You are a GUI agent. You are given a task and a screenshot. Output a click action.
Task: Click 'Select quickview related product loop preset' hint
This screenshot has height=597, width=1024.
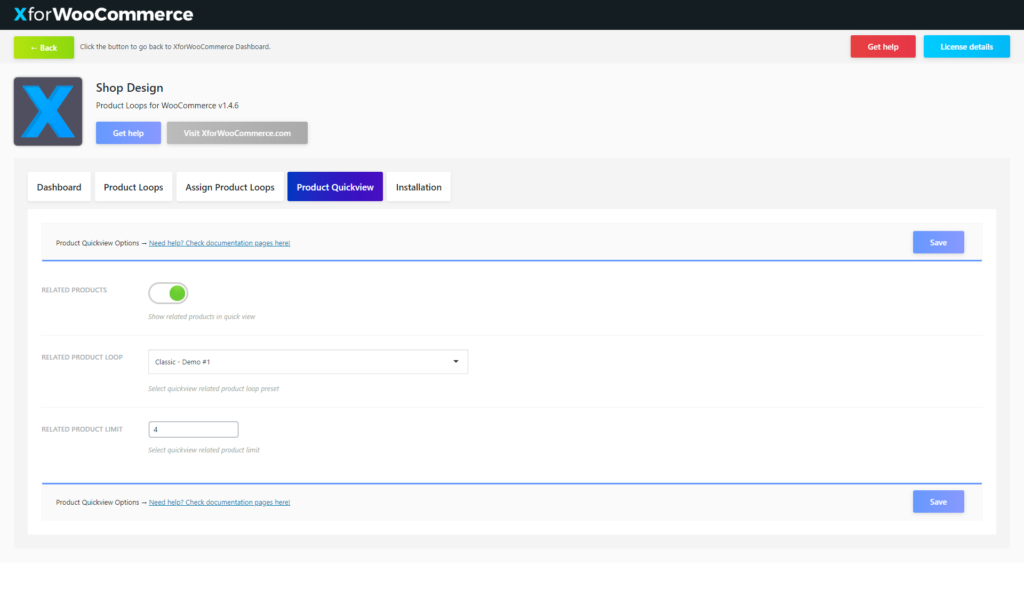[214, 389]
